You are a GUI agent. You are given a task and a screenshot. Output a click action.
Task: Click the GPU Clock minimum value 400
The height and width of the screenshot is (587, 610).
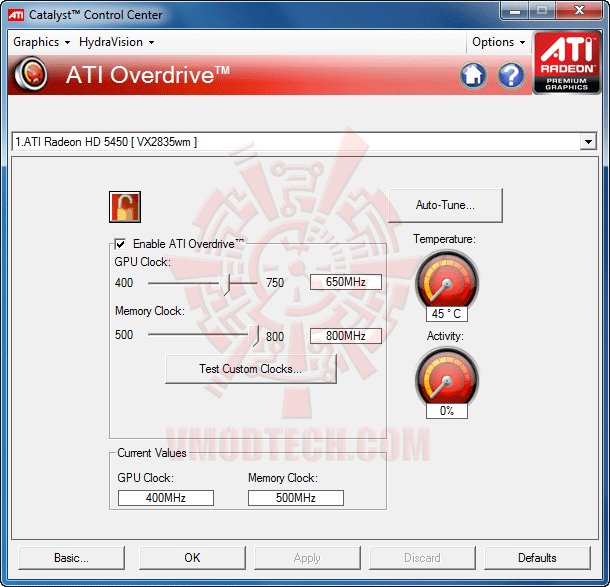(x=124, y=283)
